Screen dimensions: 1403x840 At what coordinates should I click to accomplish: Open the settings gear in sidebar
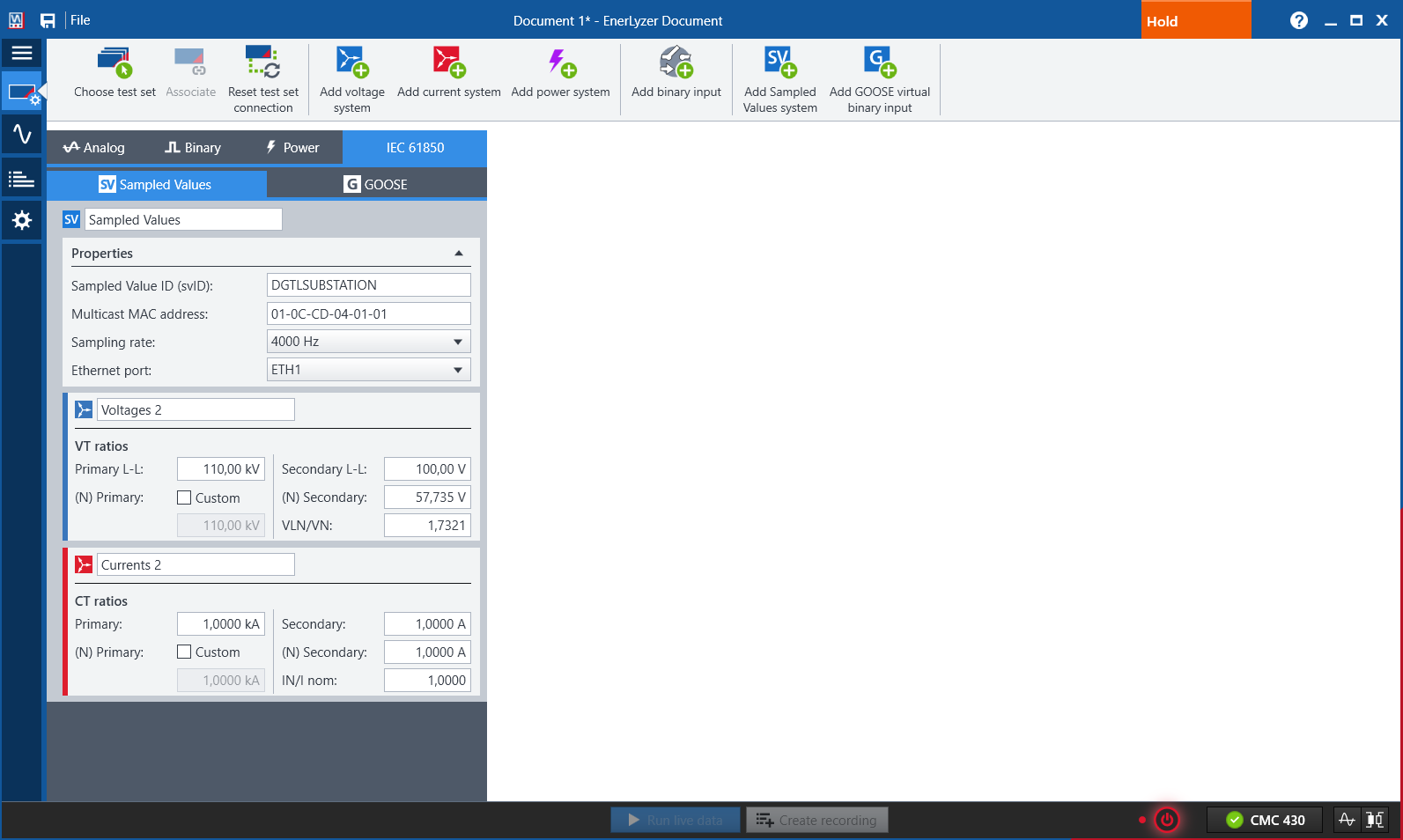(x=22, y=220)
